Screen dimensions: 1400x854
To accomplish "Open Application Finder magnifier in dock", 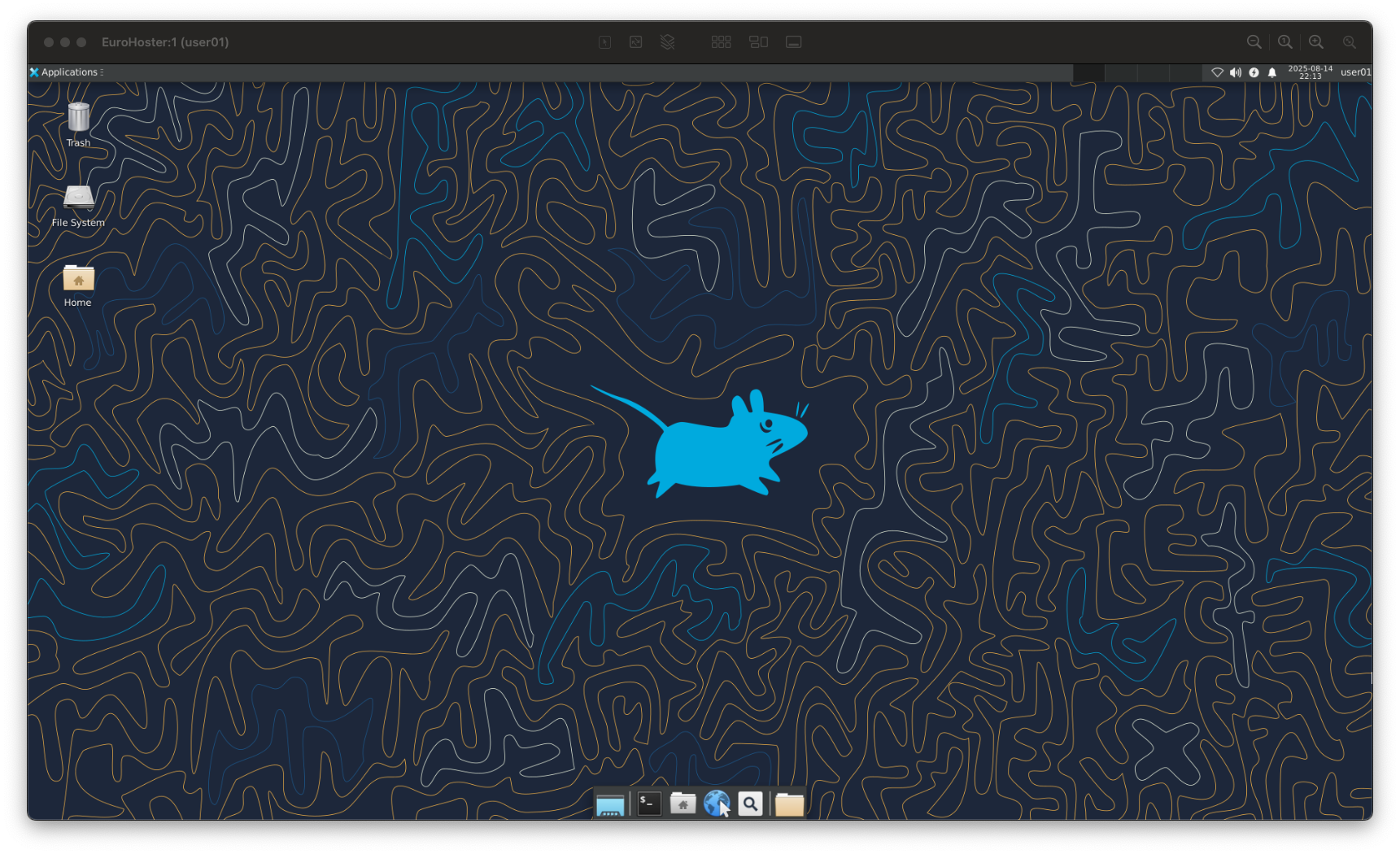I will tap(750, 804).
